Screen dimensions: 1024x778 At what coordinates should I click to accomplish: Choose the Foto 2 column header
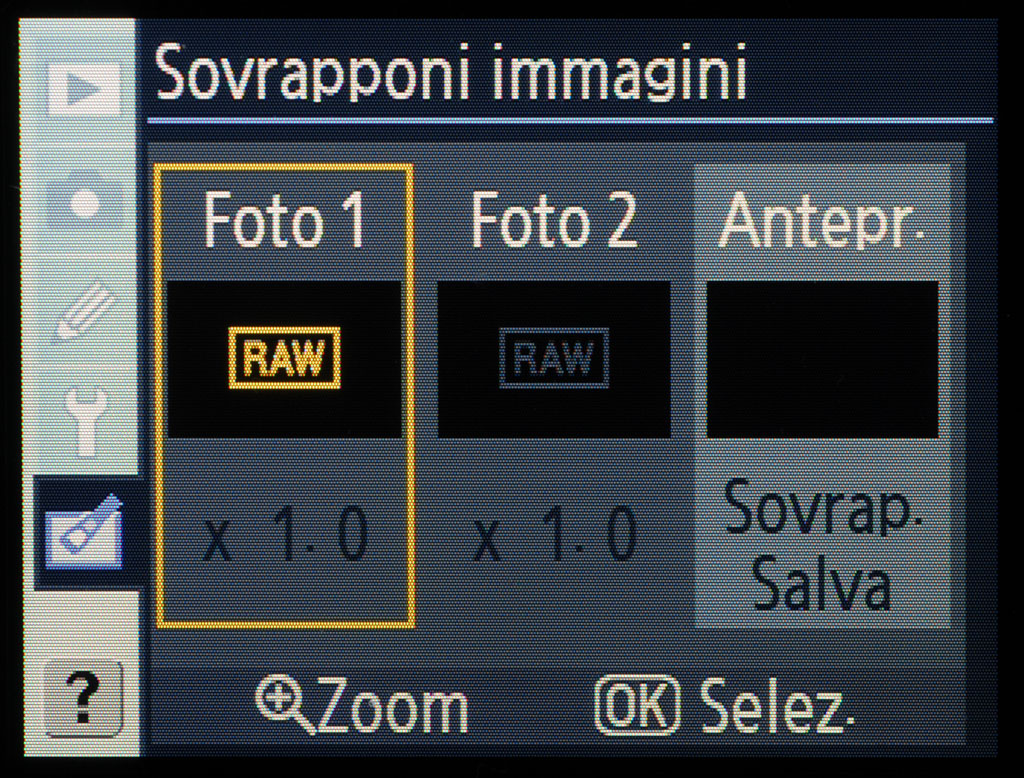click(554, 221)
